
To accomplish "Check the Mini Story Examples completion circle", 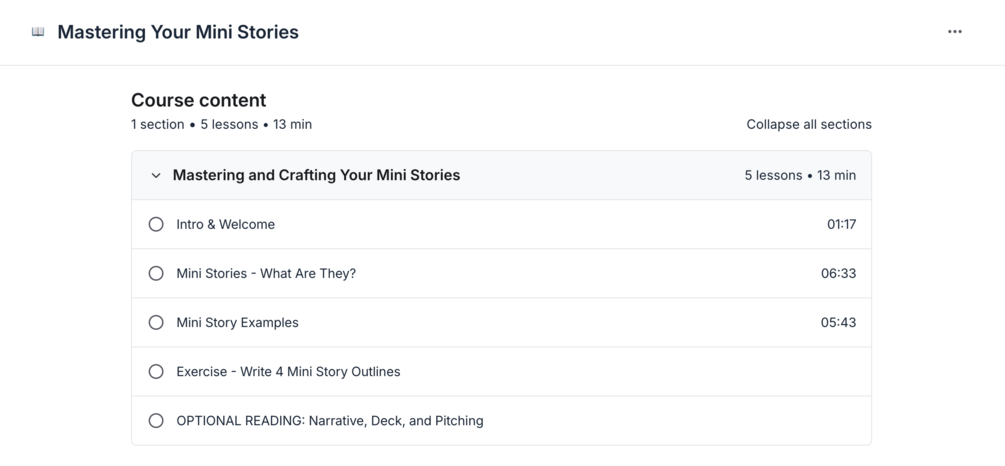I will point(156,322).
